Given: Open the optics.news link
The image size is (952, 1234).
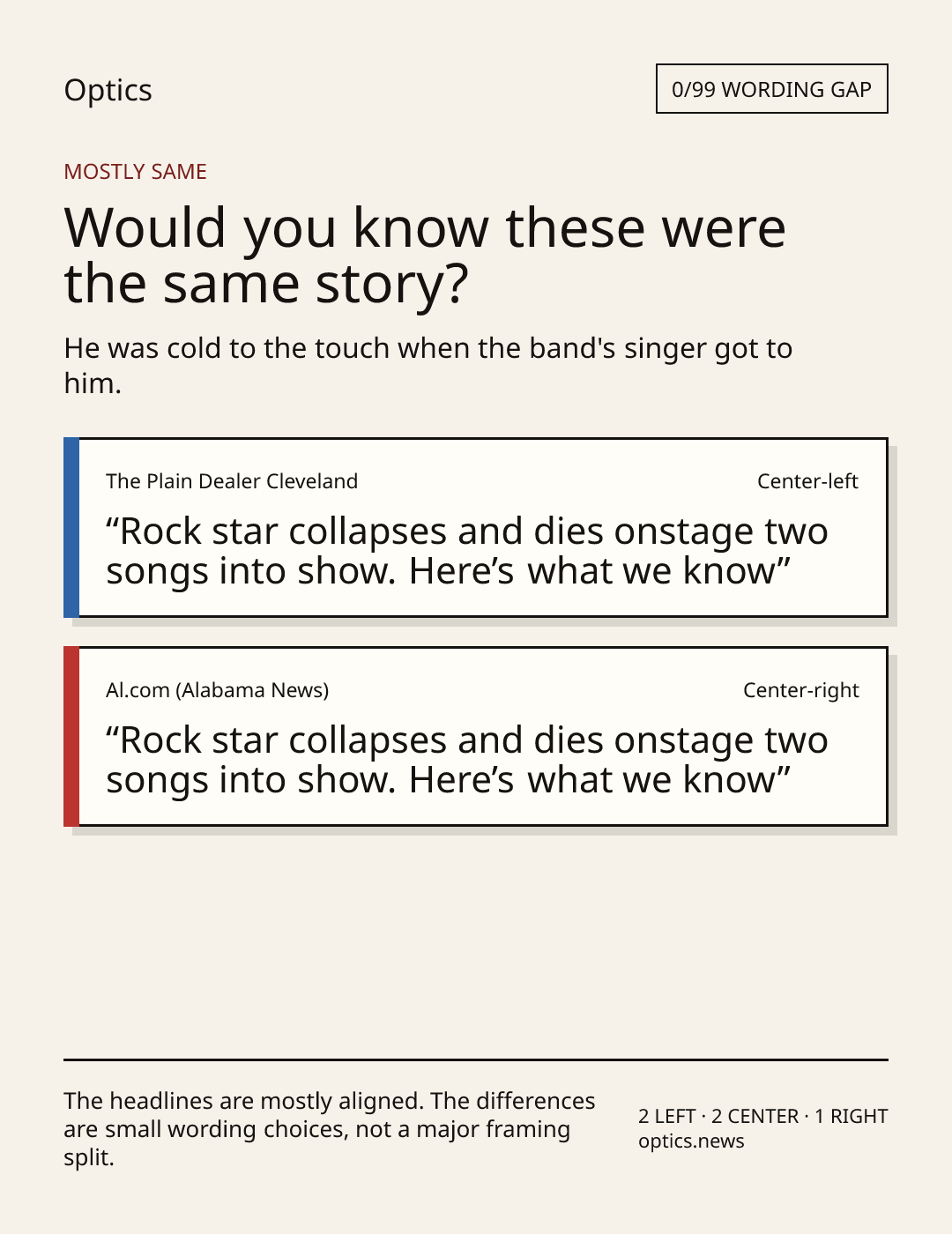Looking at the screenshot, I should (x=691, y=1141).
